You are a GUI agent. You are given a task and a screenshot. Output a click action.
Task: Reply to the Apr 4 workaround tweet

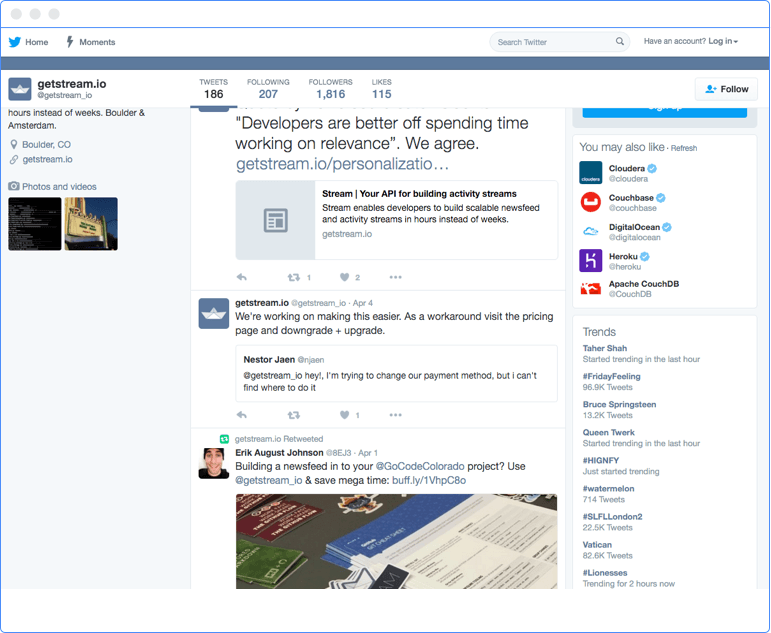coord(241,415)
